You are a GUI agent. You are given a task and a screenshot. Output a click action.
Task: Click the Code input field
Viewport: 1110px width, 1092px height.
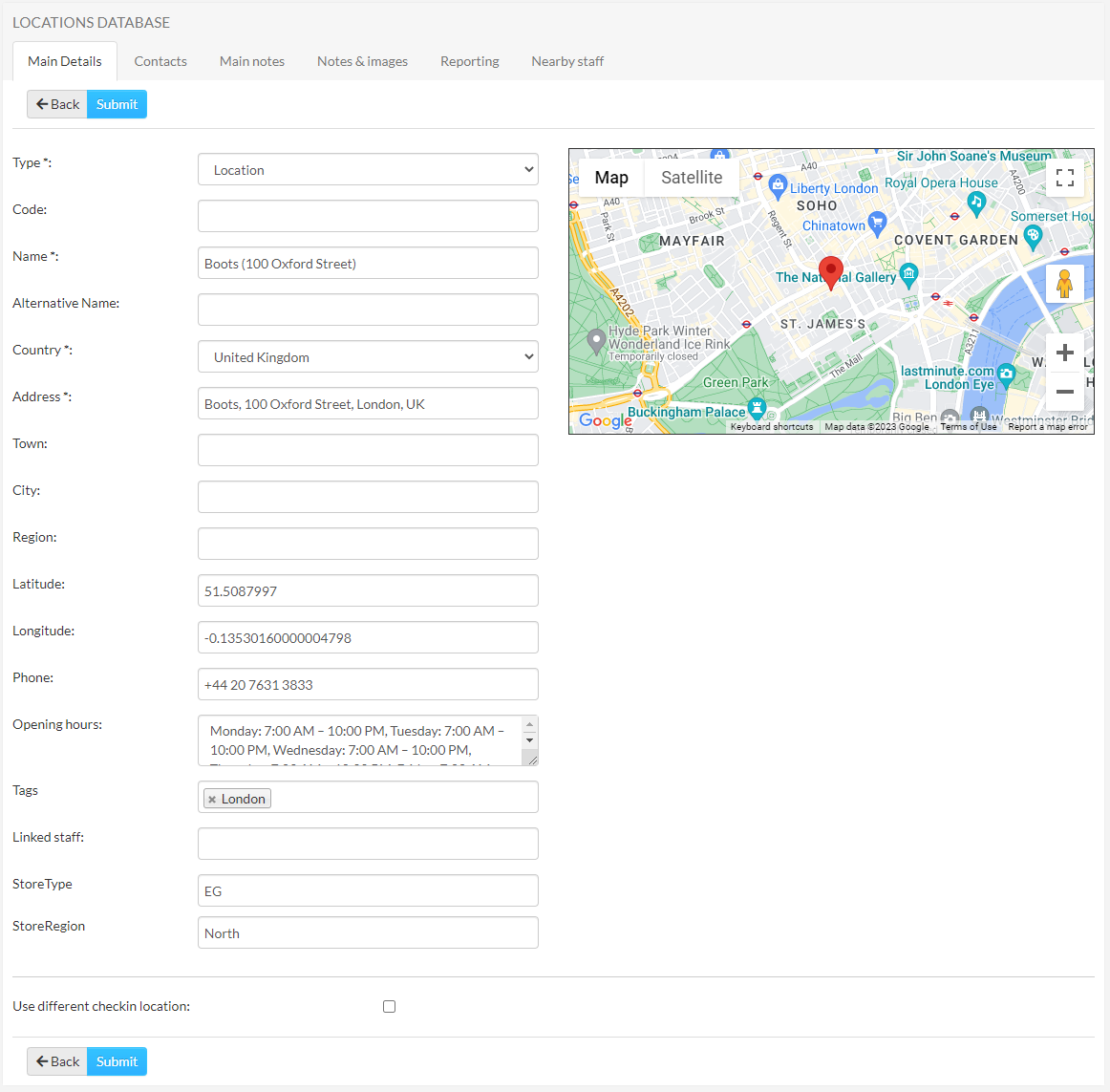368,216
